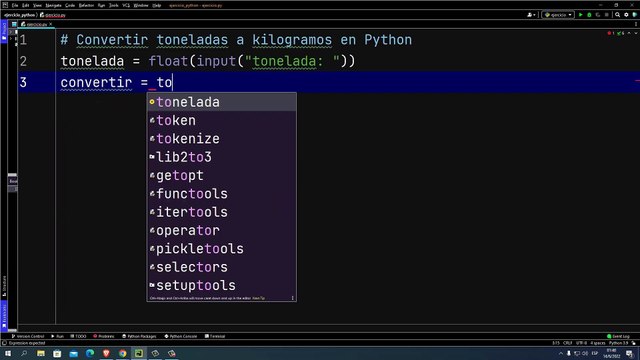Click ejercicio_python project breadcrumb

click(x=19, y=15)
